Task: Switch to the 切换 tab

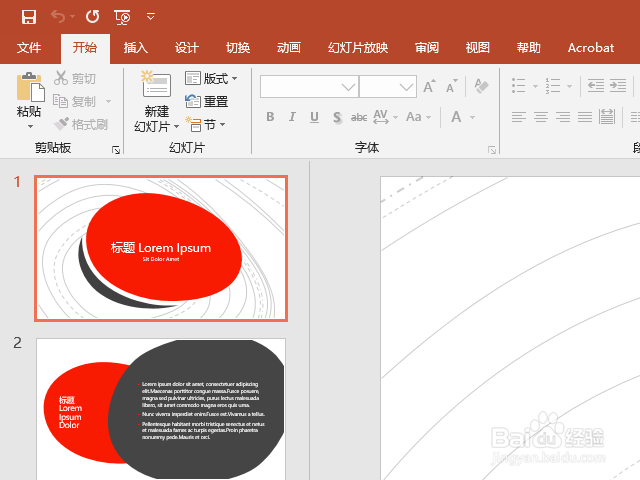Action: pos(238,48)
